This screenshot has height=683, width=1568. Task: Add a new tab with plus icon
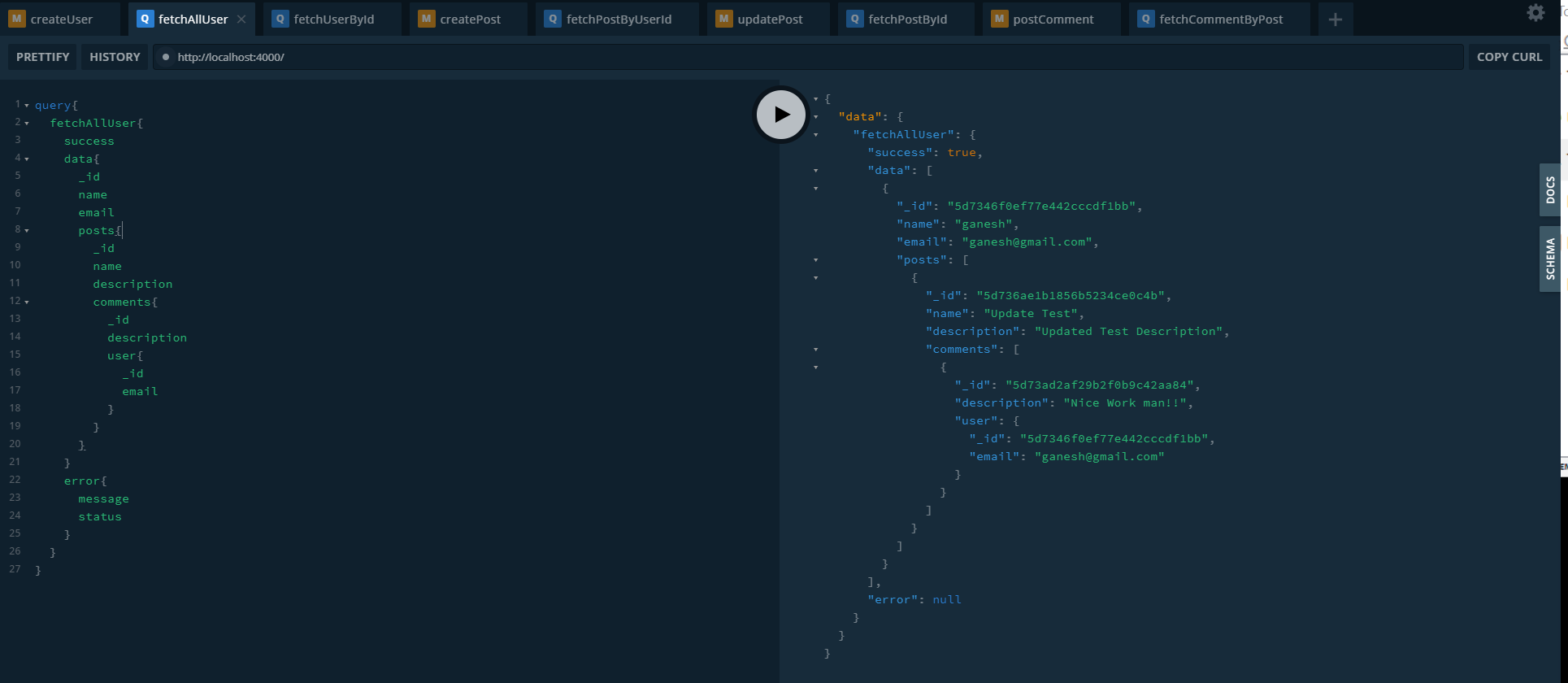tap(1335, 20)
